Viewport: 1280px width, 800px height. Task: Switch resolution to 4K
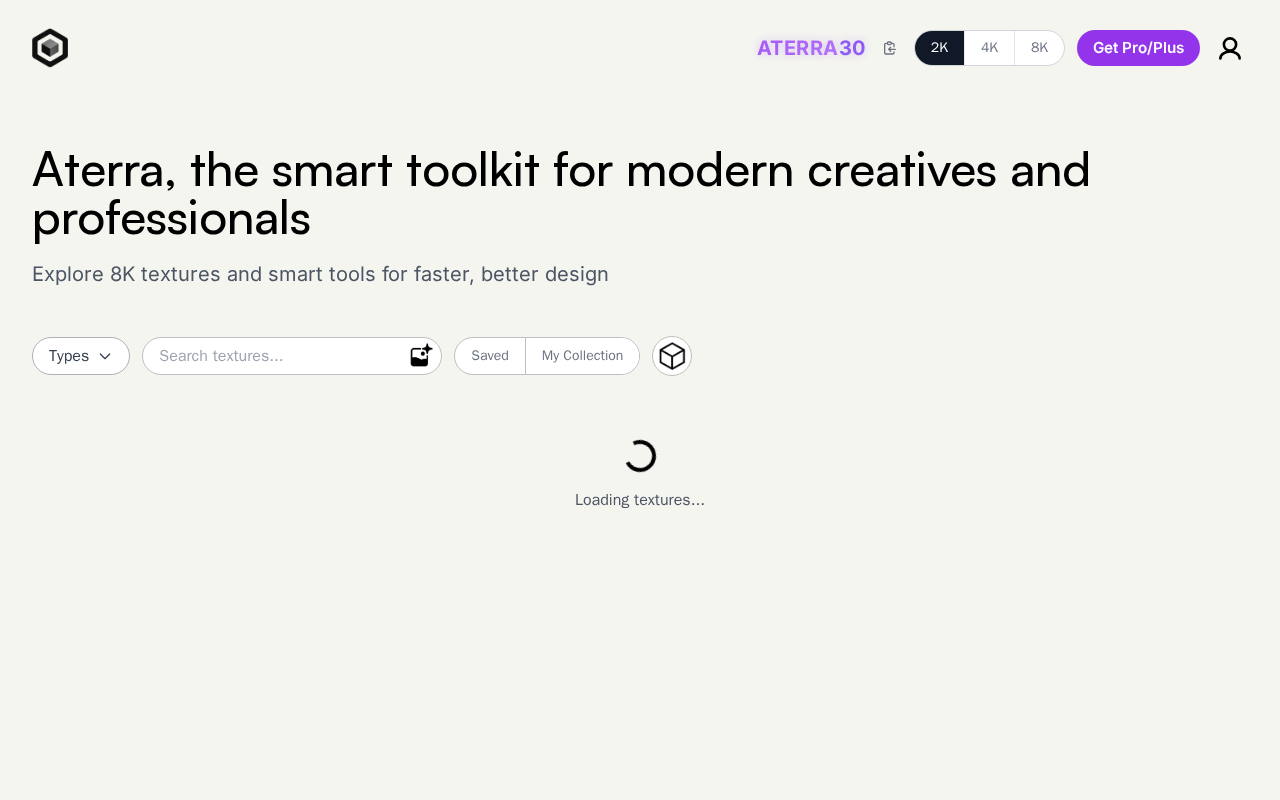990,48
